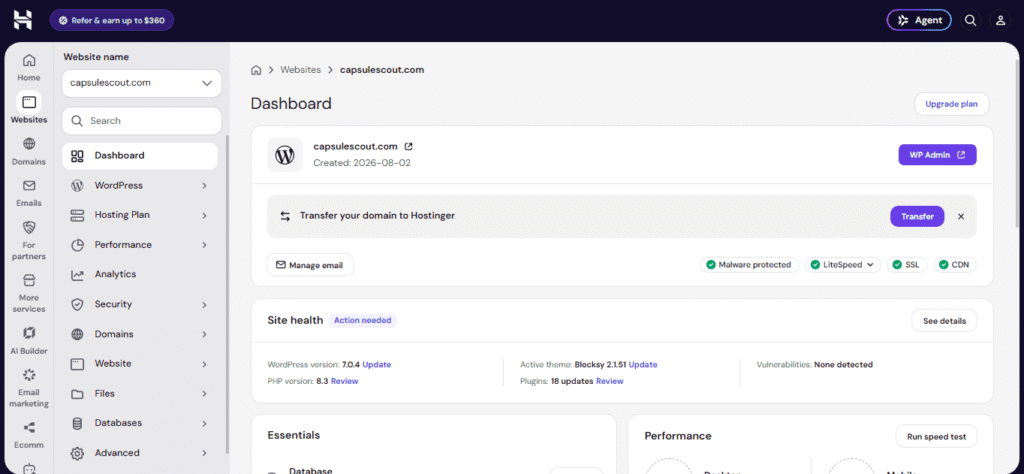Expand the Databases menu section
The height and width of the screenshot is (474, 1024).
pyautogui.click(x=140, y=423)
